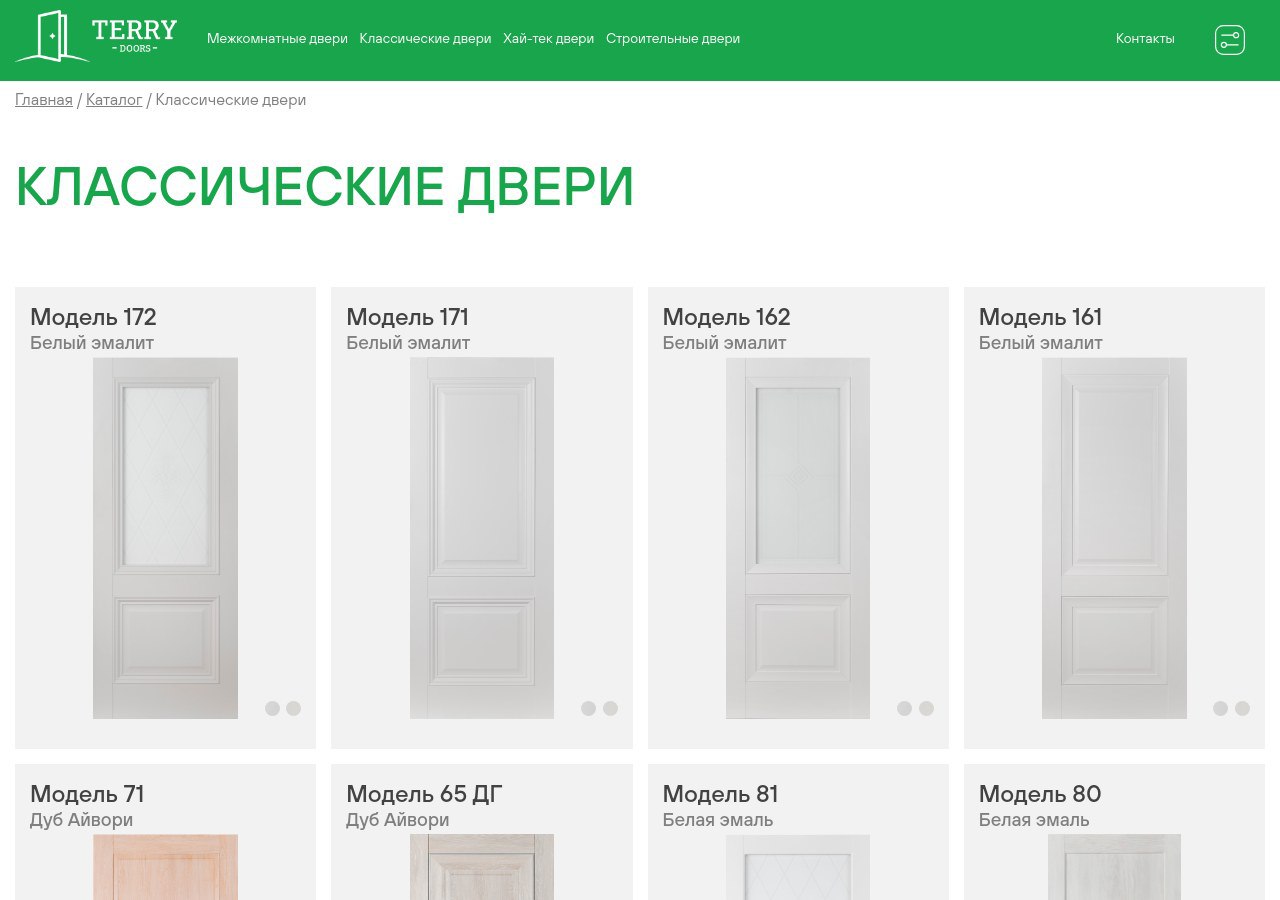View the Модель 162 door image
The width and height of the screenshot is (1280, 900).
click(798, 538)
